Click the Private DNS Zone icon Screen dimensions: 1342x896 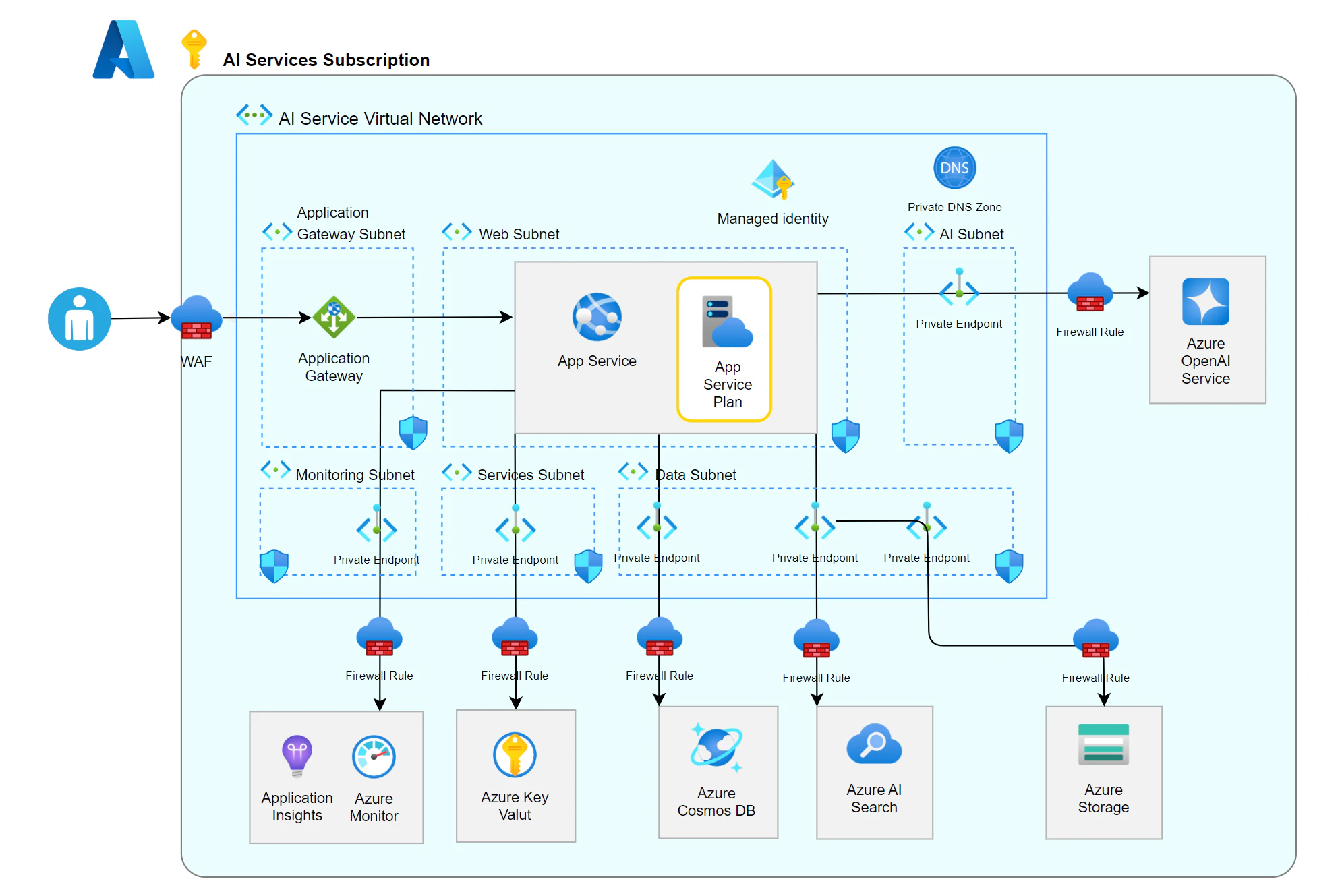point(954,168)
